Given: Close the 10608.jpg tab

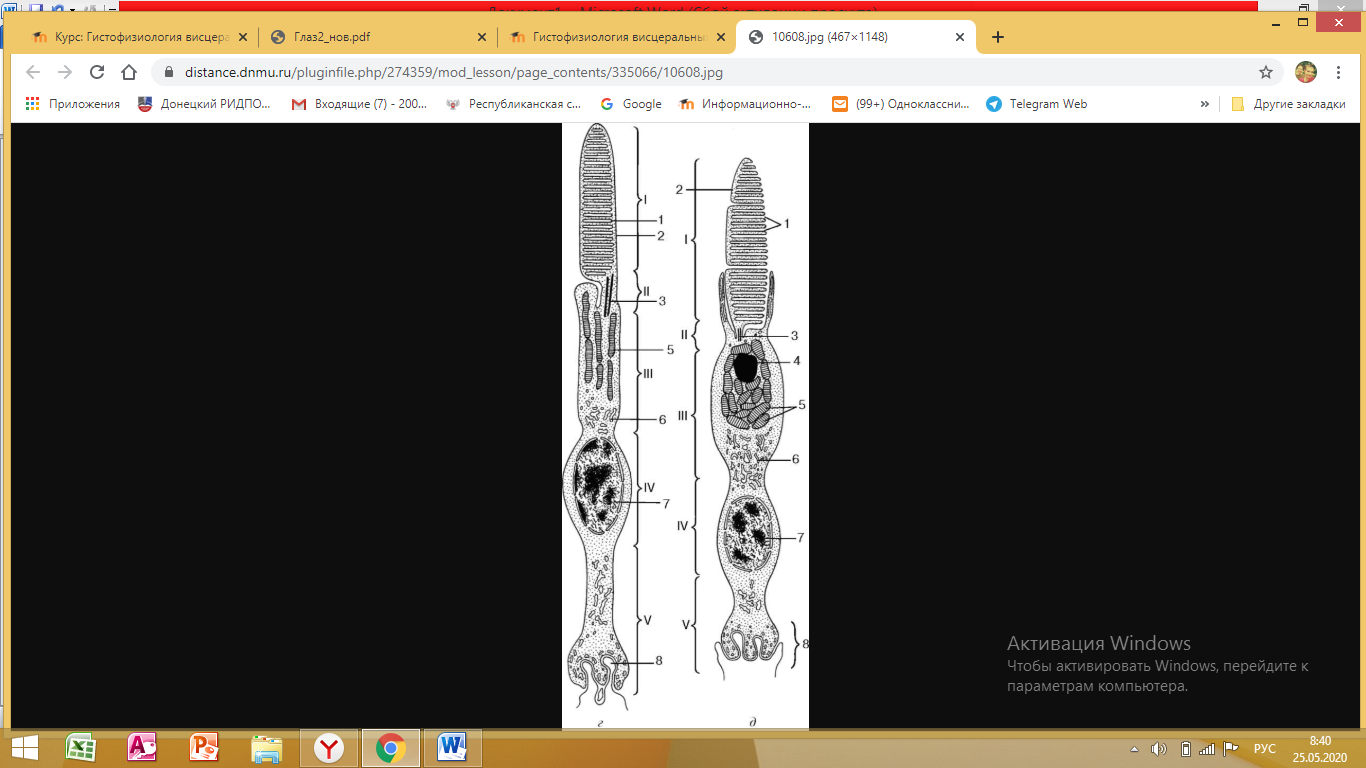Looking at the screenshot, I should tap(960, 37).
